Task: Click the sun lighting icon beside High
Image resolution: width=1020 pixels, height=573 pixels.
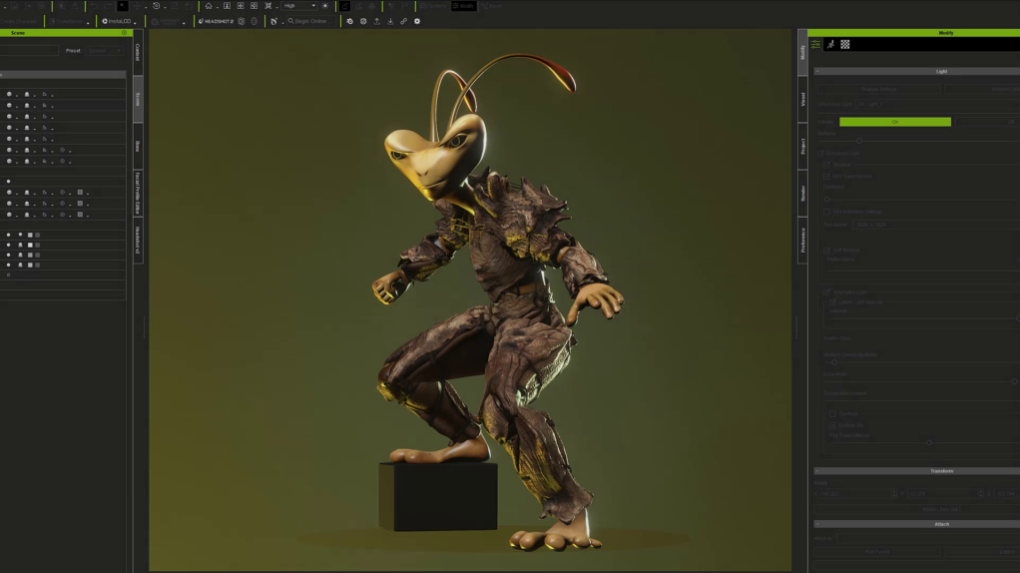Action: 325,6
